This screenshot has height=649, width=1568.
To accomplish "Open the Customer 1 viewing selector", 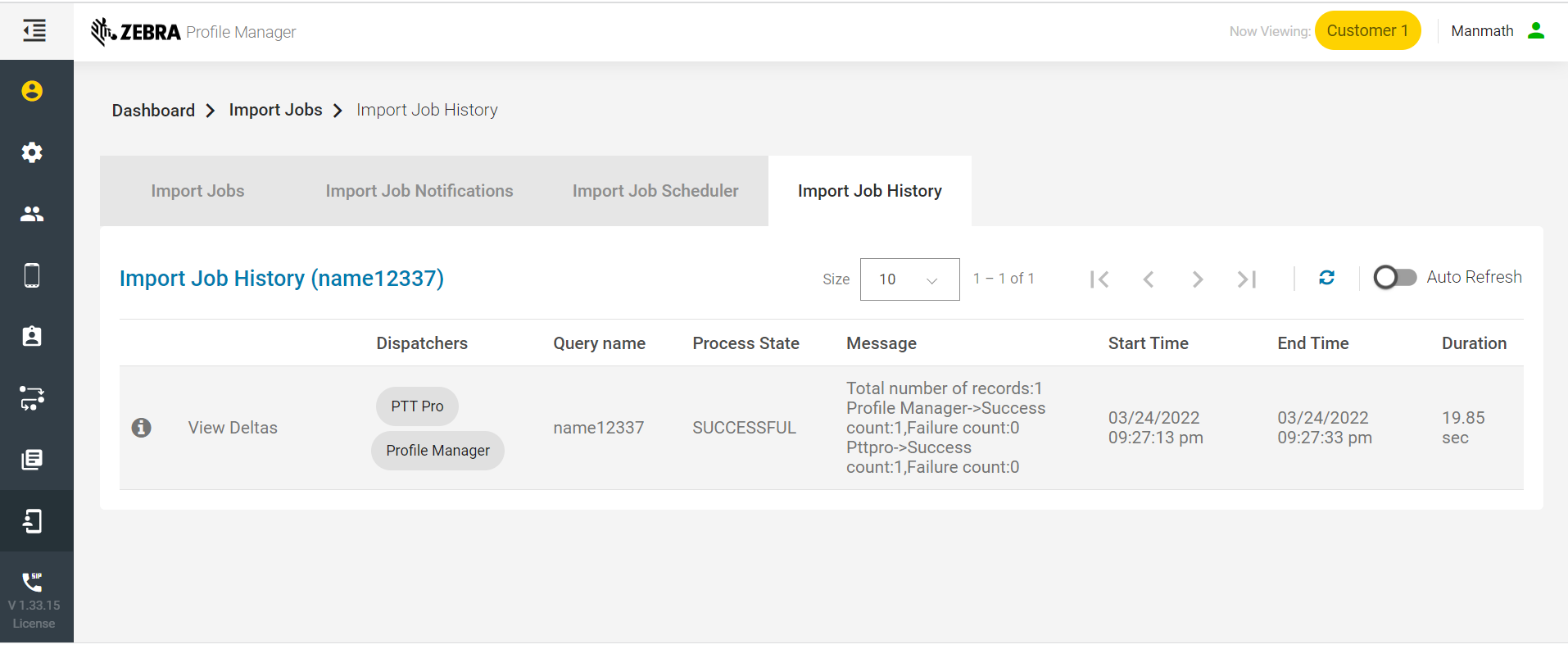I will pyautogui.click(x=1366, y=31).
